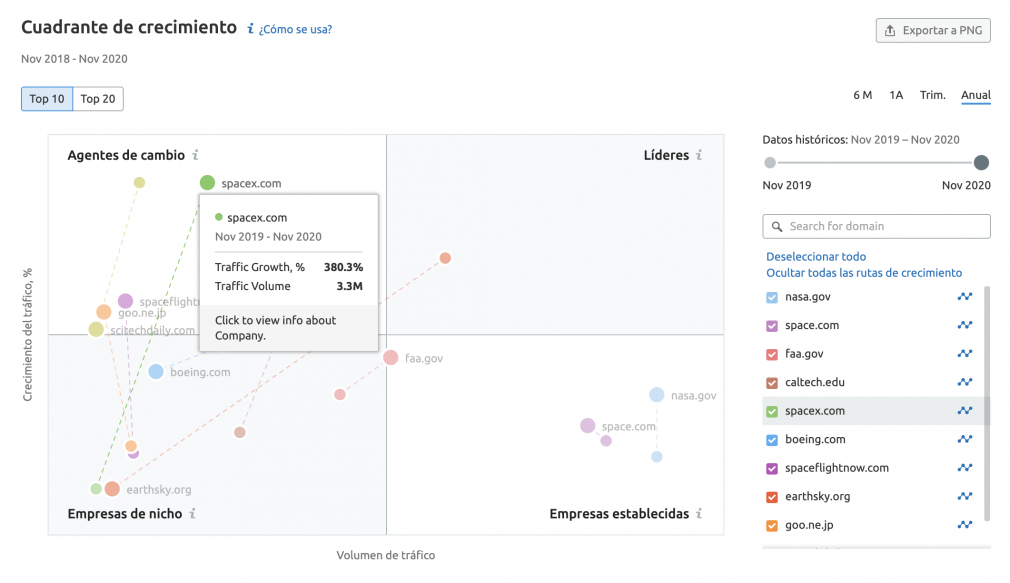The width and height of the screenshot is (1010, 583).
Task: Uncheck the space.com checkbox
Action: pyautogui.click(x=772, y=326)
